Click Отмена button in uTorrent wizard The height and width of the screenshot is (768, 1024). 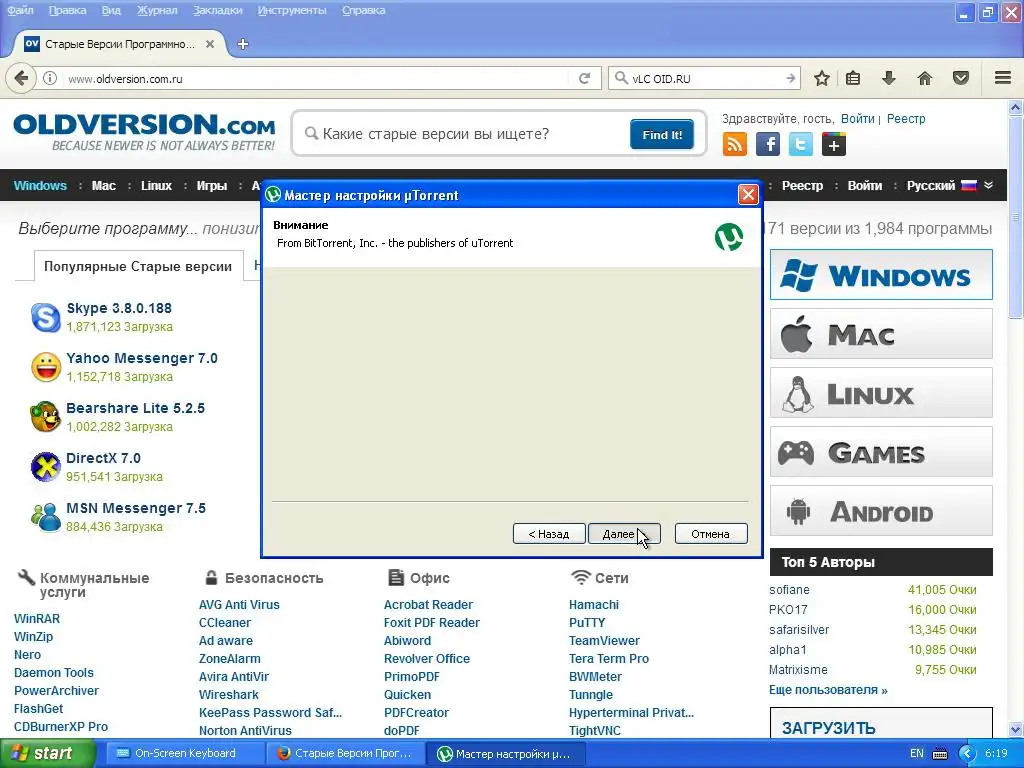tap(711, 534)
